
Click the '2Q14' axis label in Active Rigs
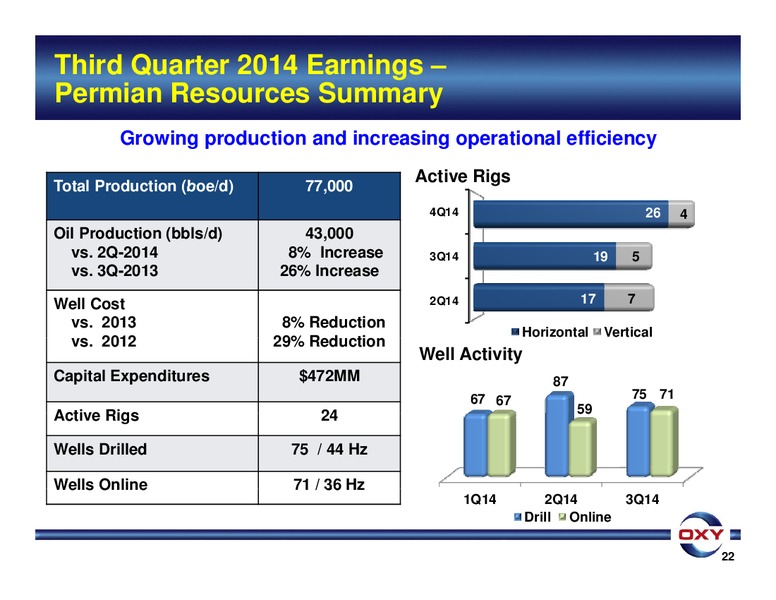pos(444,301)
